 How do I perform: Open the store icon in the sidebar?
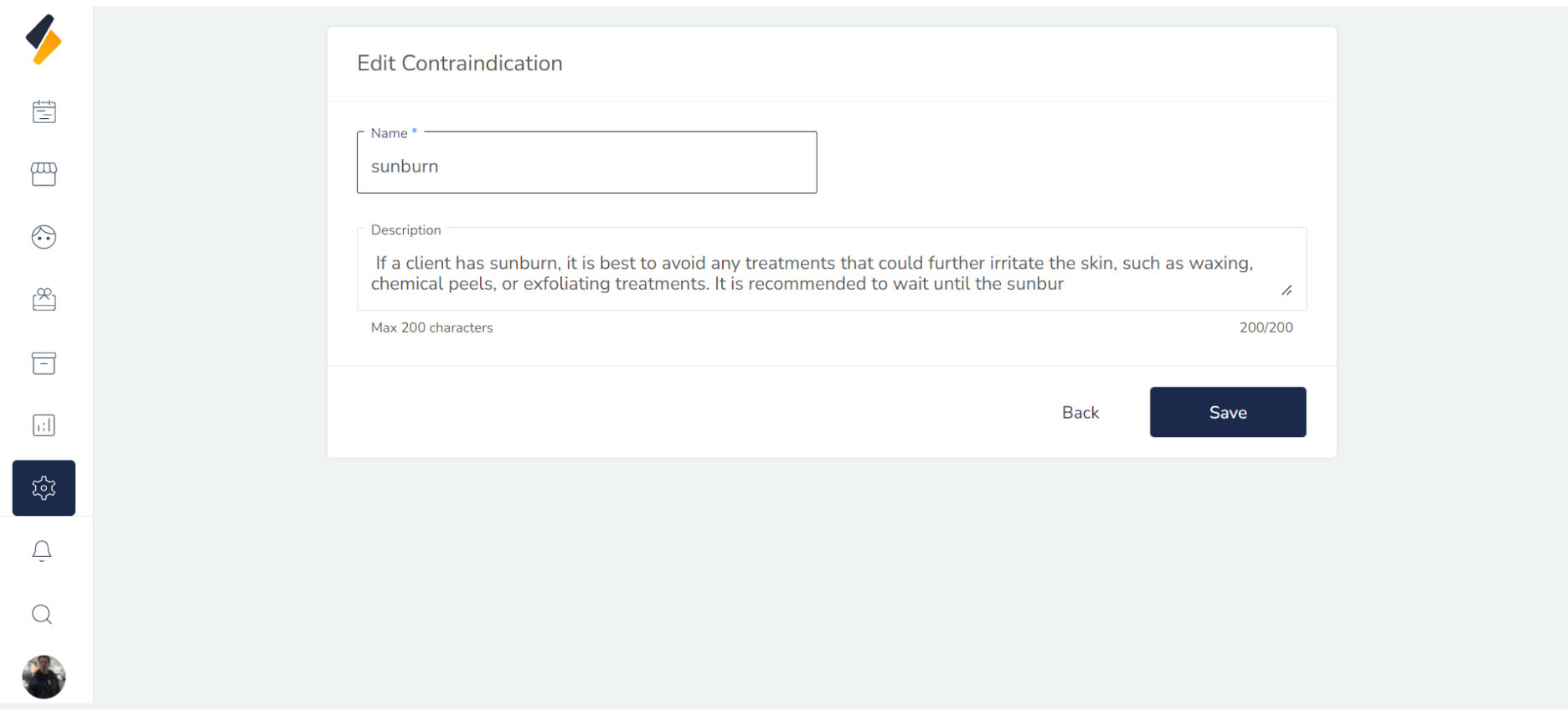point(44,174)
